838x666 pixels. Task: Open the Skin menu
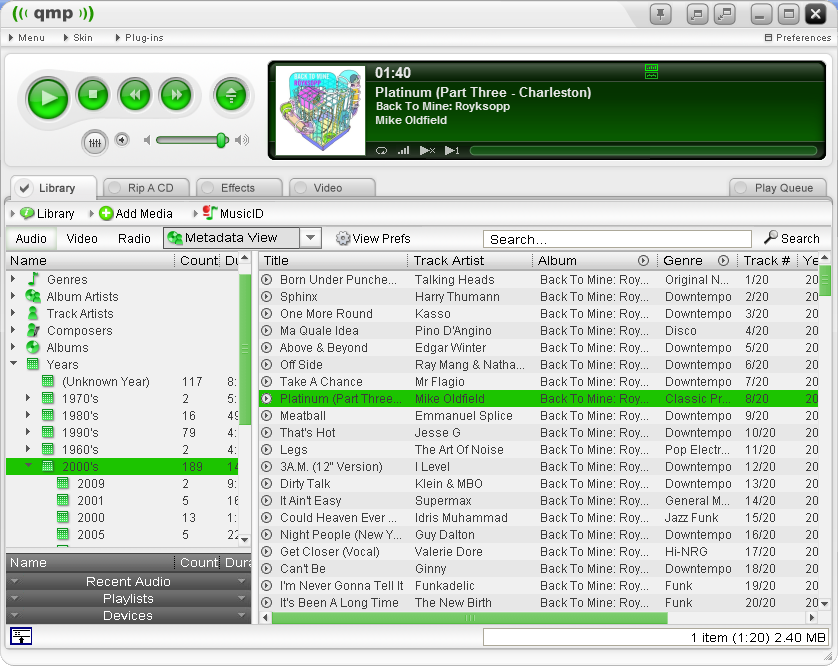click(x=78, y=38)
